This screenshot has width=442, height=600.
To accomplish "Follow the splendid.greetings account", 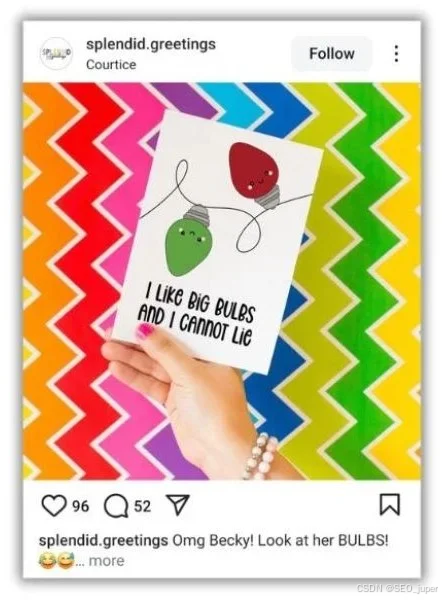I will coord(331,54).
